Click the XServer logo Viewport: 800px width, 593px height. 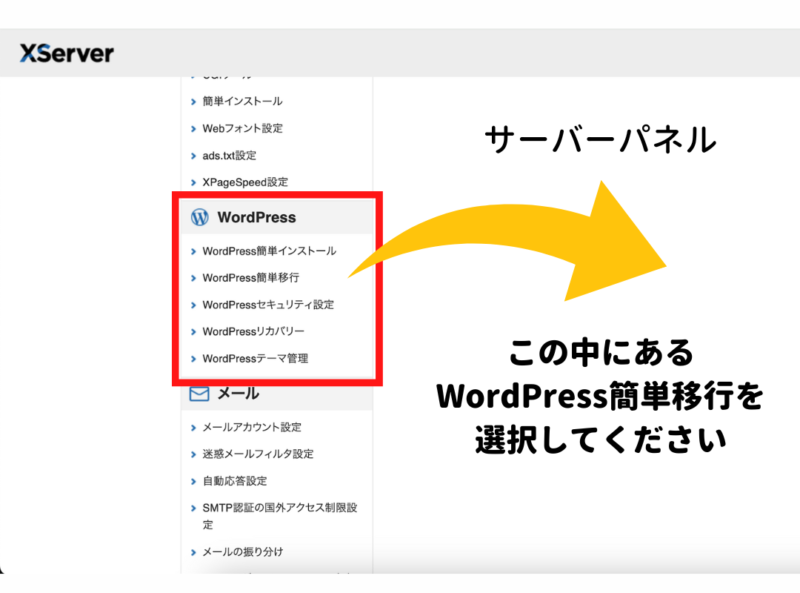66,53
